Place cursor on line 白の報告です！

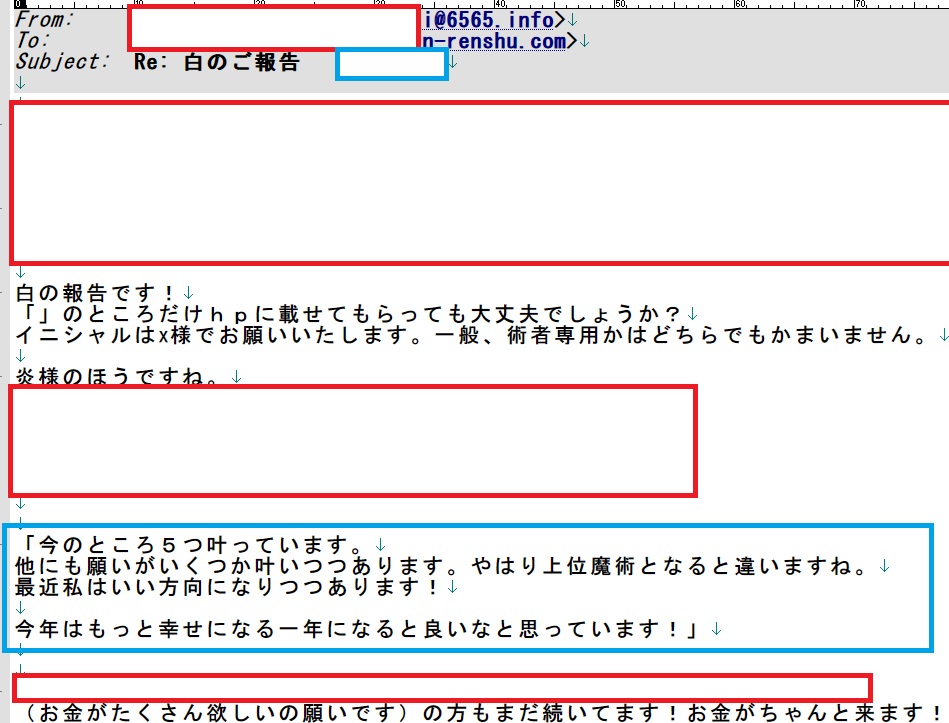click(96, 294)
